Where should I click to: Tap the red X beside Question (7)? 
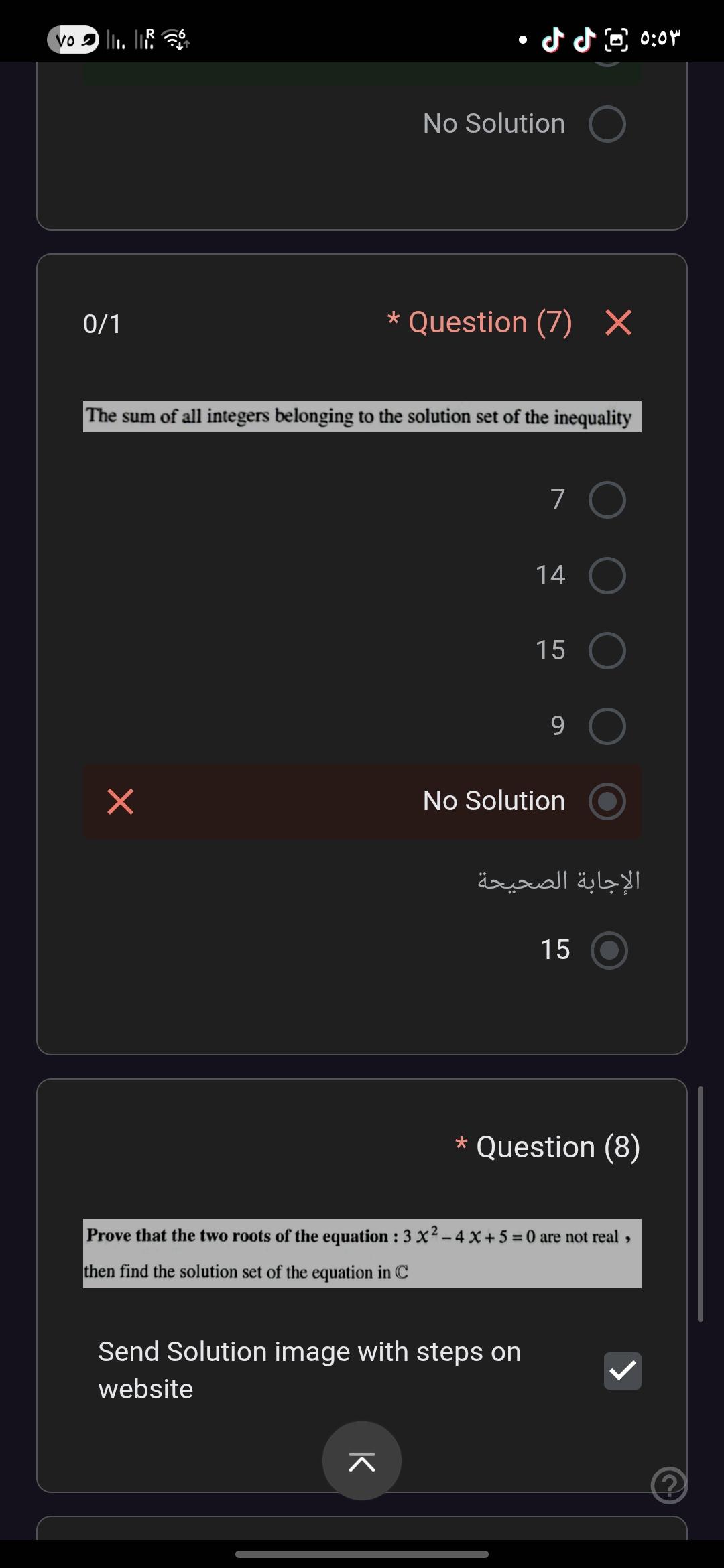coord(618,322)
